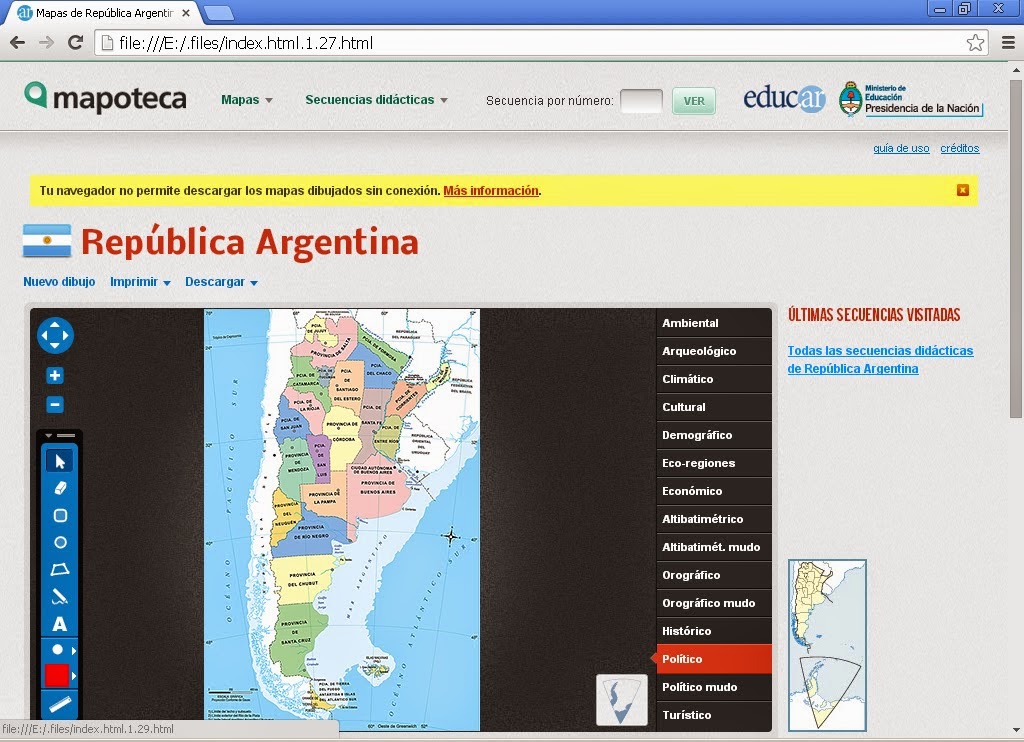Select the text tool
The image size is (1024, 742).
tap(59, 624)
